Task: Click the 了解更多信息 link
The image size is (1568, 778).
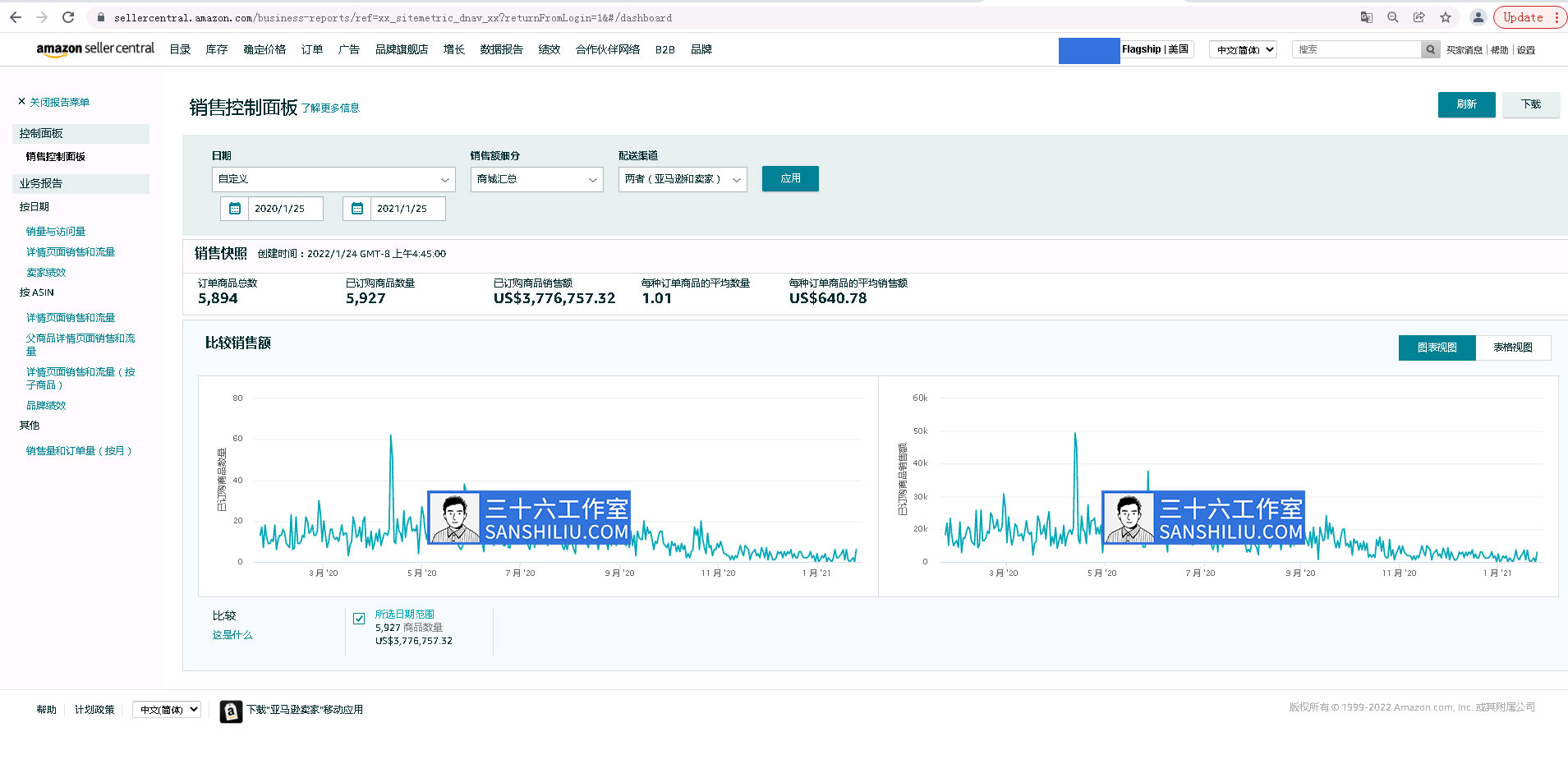Action: point(330,108)
